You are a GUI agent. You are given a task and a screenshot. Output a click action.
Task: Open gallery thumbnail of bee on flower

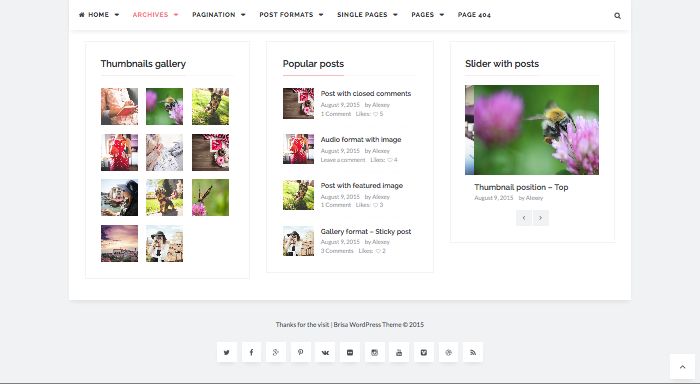164,106
